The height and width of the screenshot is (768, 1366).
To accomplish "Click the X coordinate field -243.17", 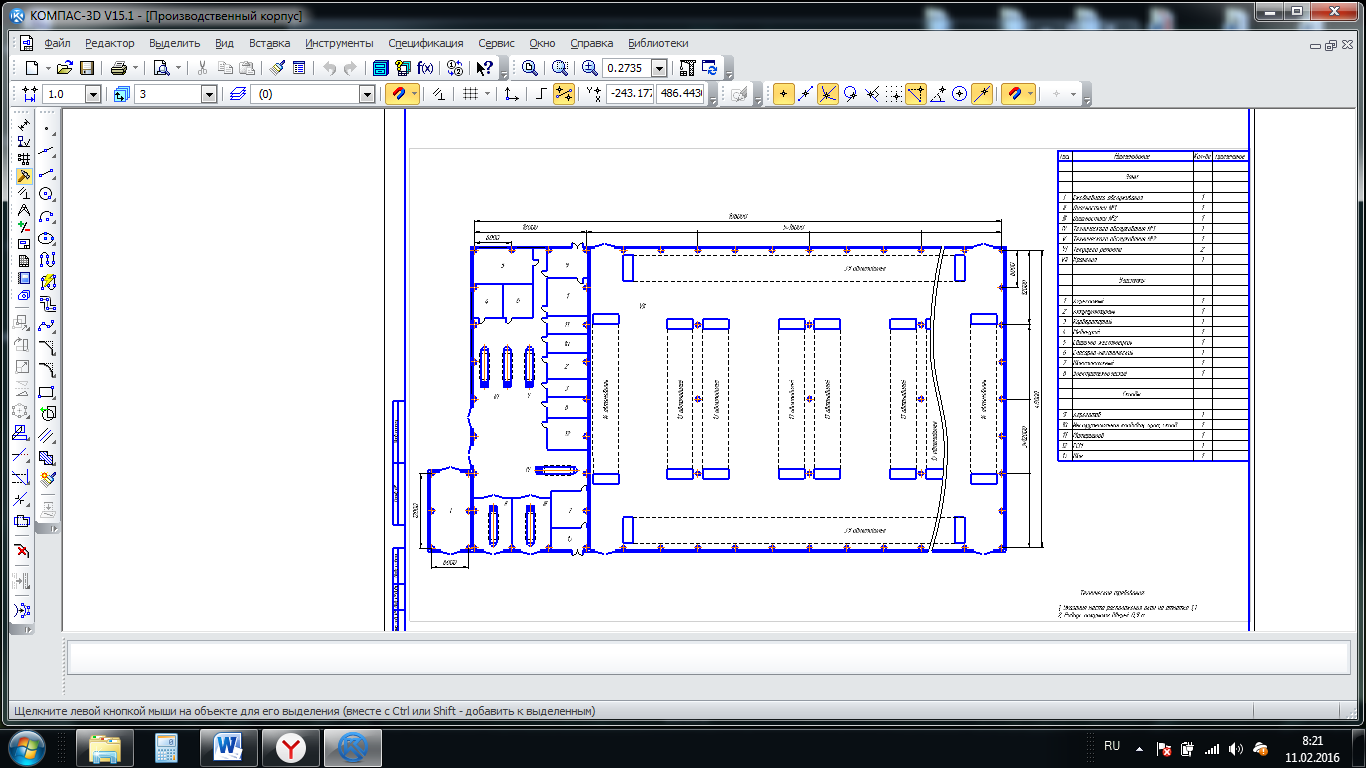I will (x=630, y=94).
